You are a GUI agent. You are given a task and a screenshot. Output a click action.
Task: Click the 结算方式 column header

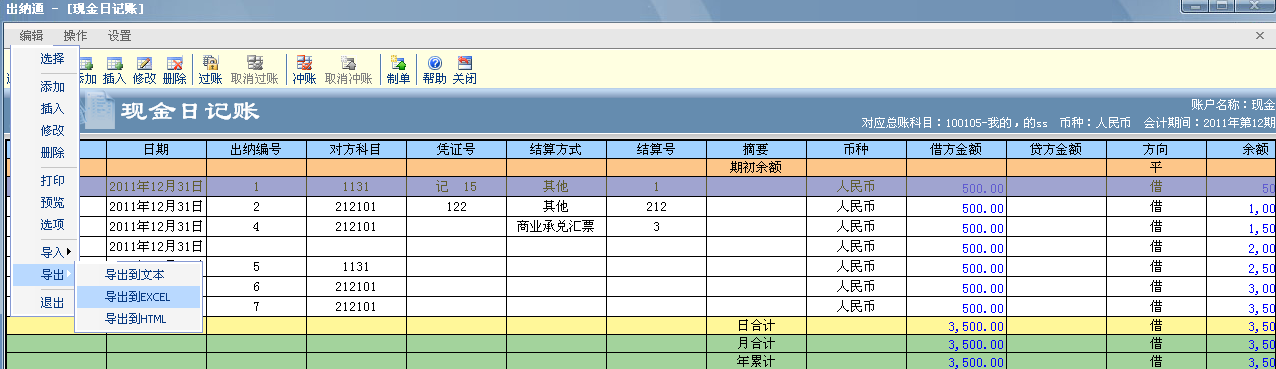(x=556, y=149)
